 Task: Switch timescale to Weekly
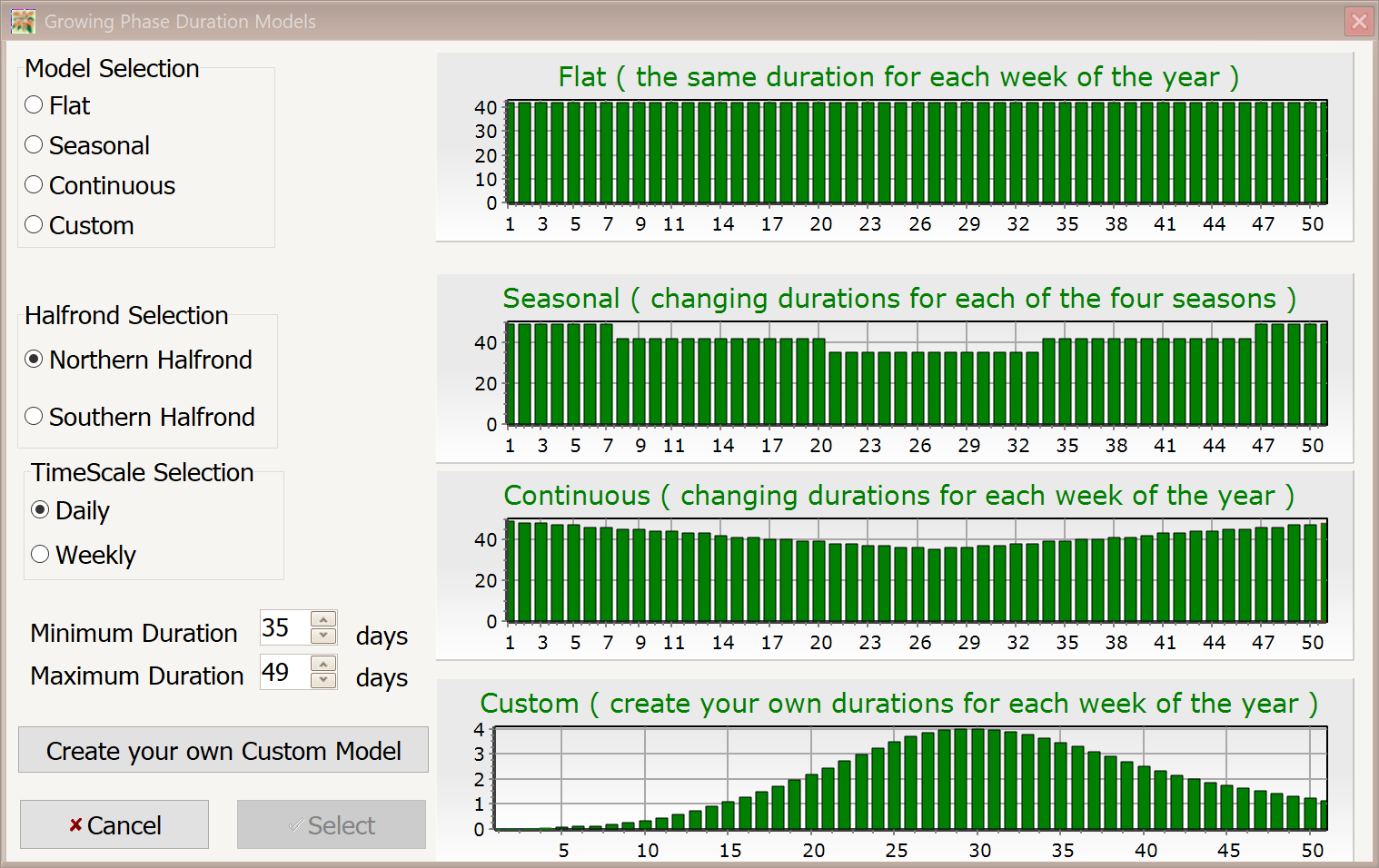click(x=40, y=554)
